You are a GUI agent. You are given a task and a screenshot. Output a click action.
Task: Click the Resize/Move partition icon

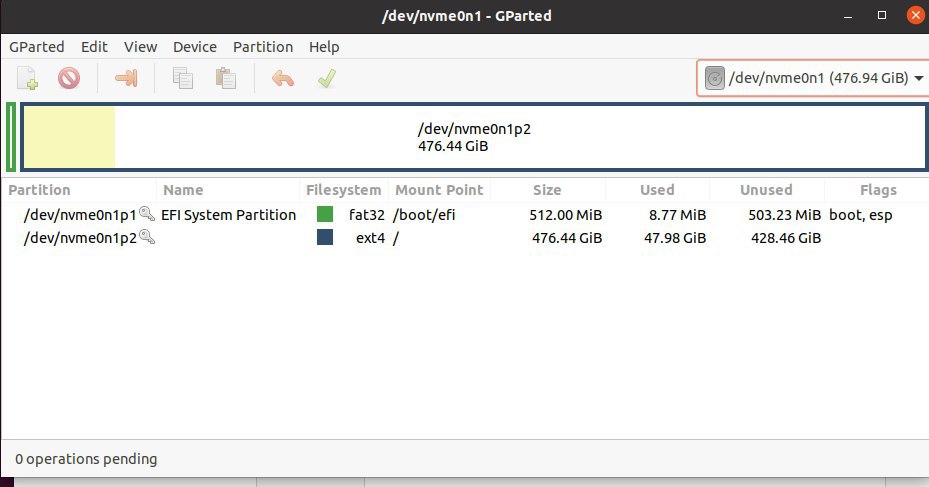126,78
